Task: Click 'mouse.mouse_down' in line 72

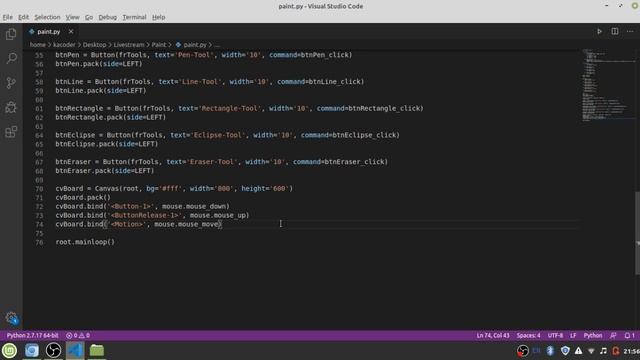Action: point(194,207)
